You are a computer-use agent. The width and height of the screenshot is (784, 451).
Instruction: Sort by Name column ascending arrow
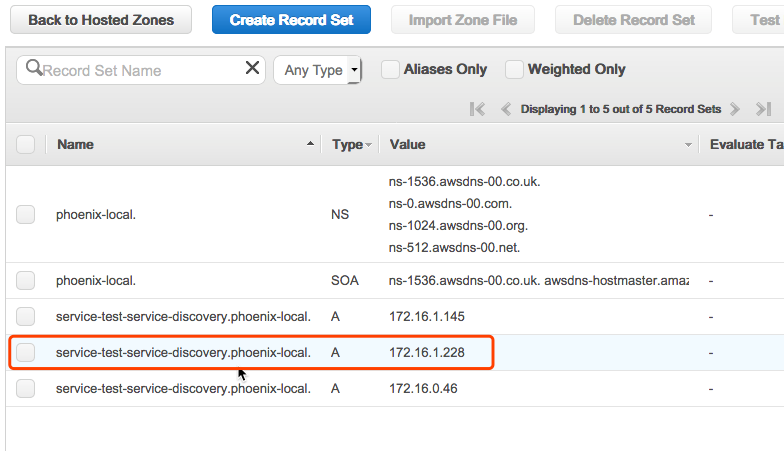(x=310, y=145)
